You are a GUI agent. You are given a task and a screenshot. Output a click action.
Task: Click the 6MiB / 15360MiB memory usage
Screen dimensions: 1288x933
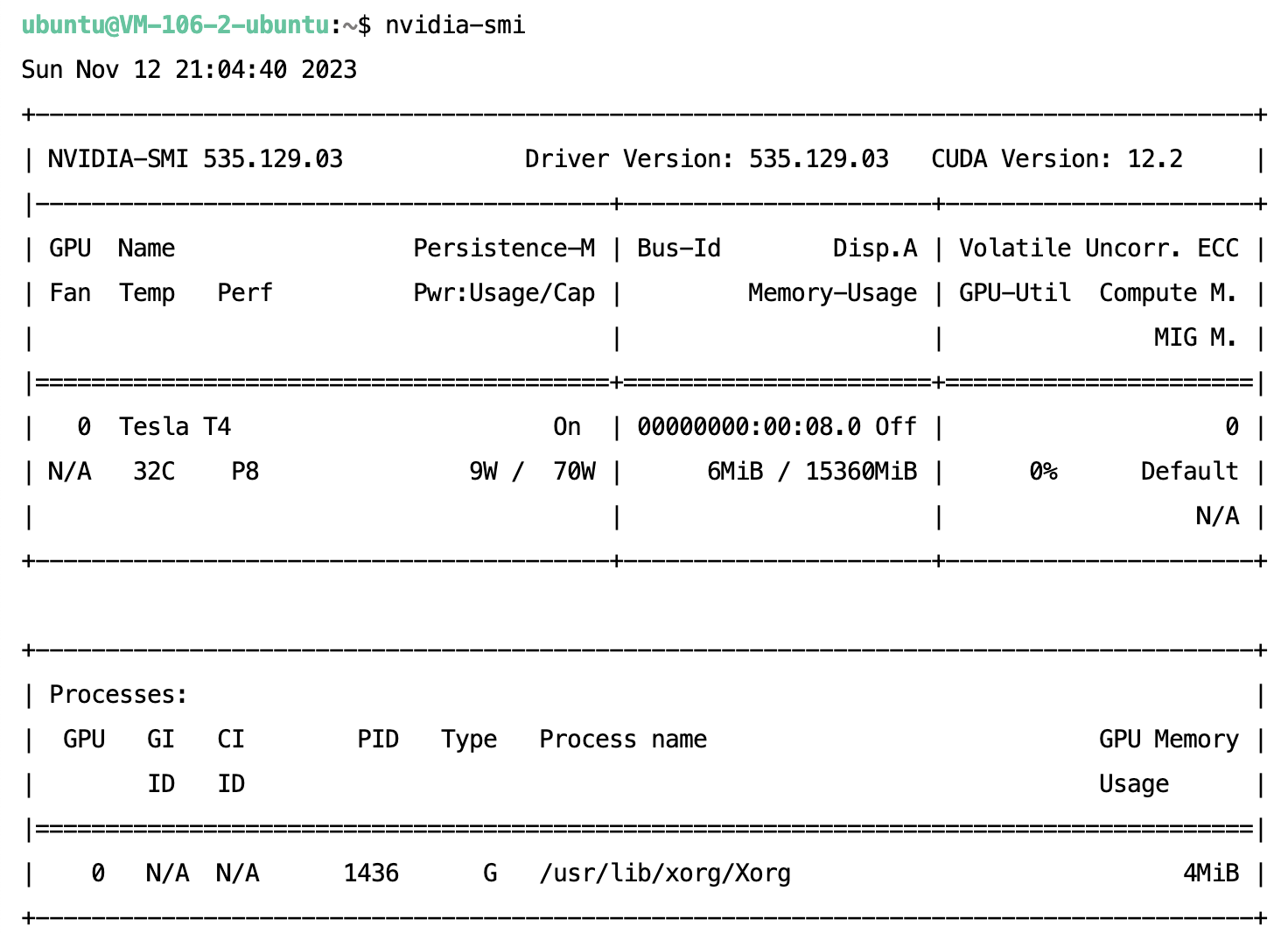coord(812,471)
